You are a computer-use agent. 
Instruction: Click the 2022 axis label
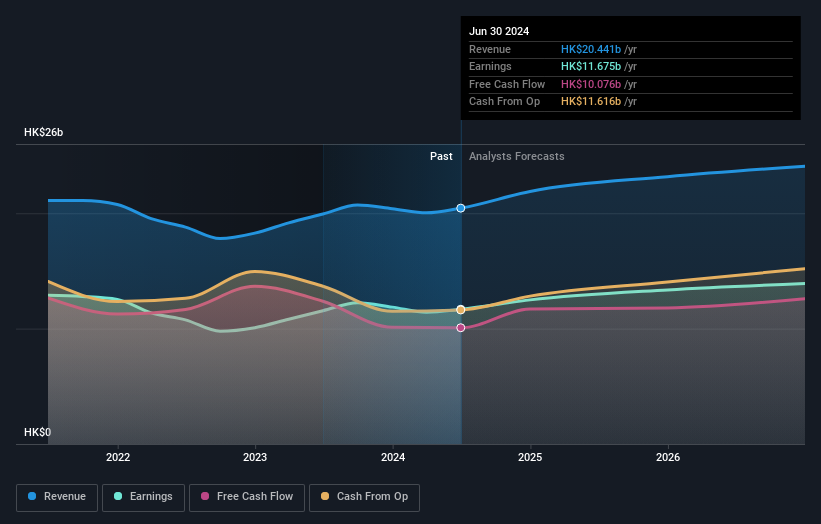click(118, 457)
